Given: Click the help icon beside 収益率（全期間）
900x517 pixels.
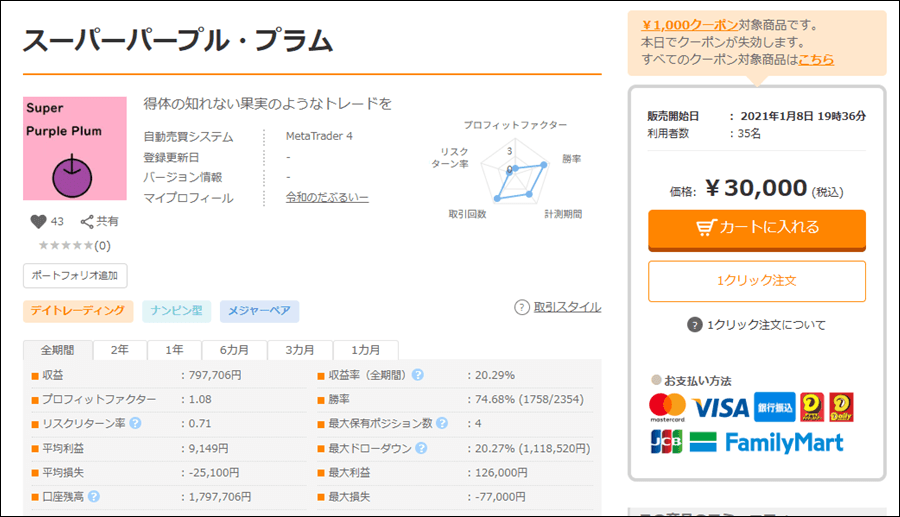Looking at the screenshot, I should pyautogui.click(x=417, y=375).
